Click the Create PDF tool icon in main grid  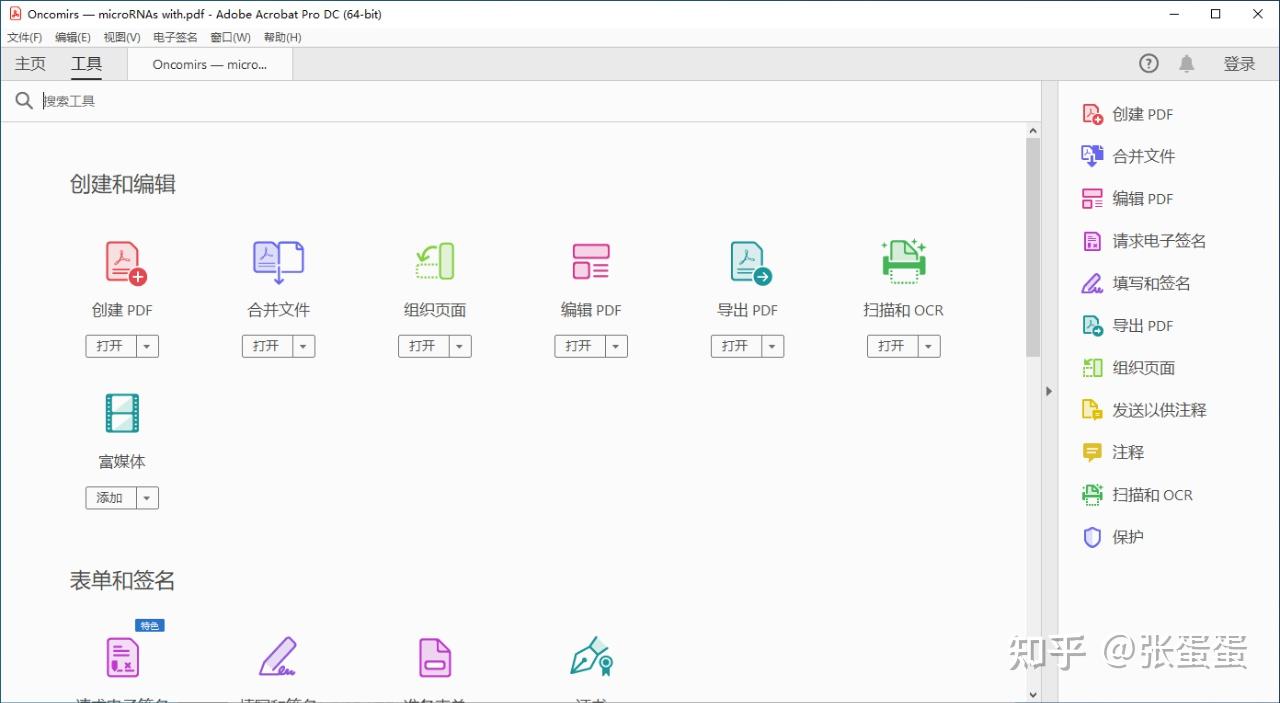(125, 263)
